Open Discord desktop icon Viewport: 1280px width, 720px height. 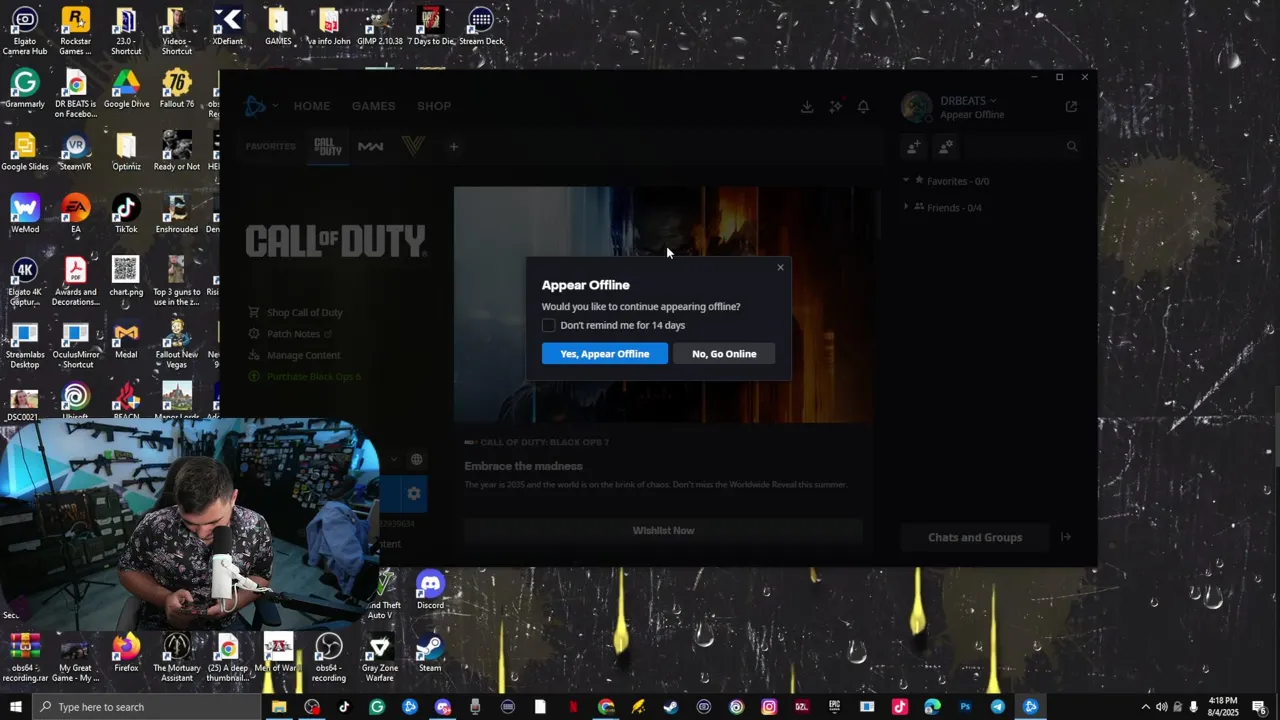click(x=430, y=590)
